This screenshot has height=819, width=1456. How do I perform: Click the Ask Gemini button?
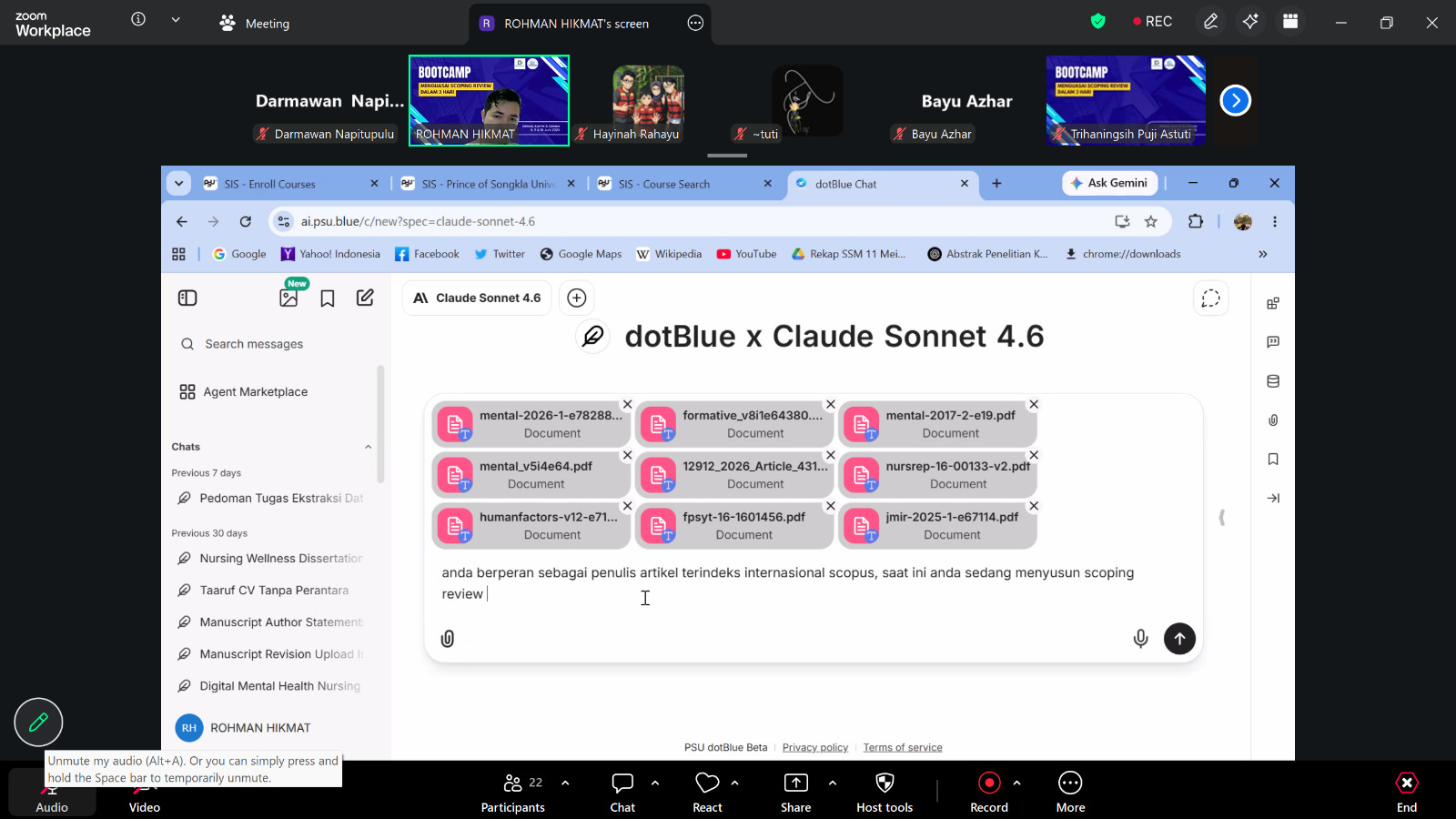tap(1109, 183)
